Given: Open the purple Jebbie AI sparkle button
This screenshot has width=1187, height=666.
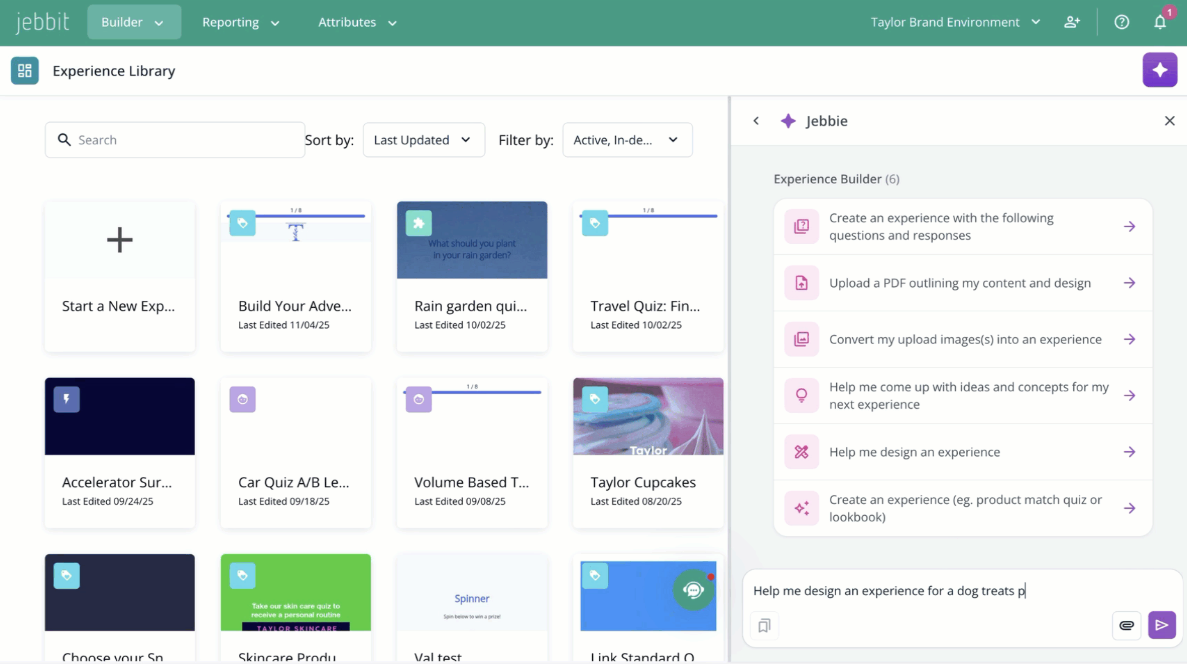Looking at the screenshot, I should click(x=1160, y=70).
